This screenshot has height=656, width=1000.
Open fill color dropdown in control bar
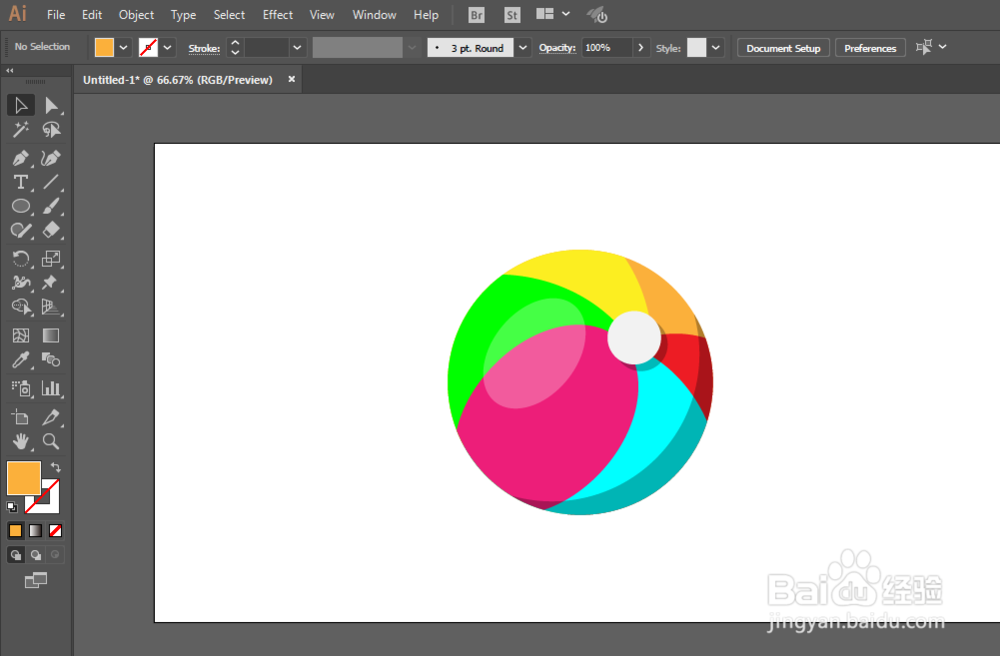click(123, 48)
